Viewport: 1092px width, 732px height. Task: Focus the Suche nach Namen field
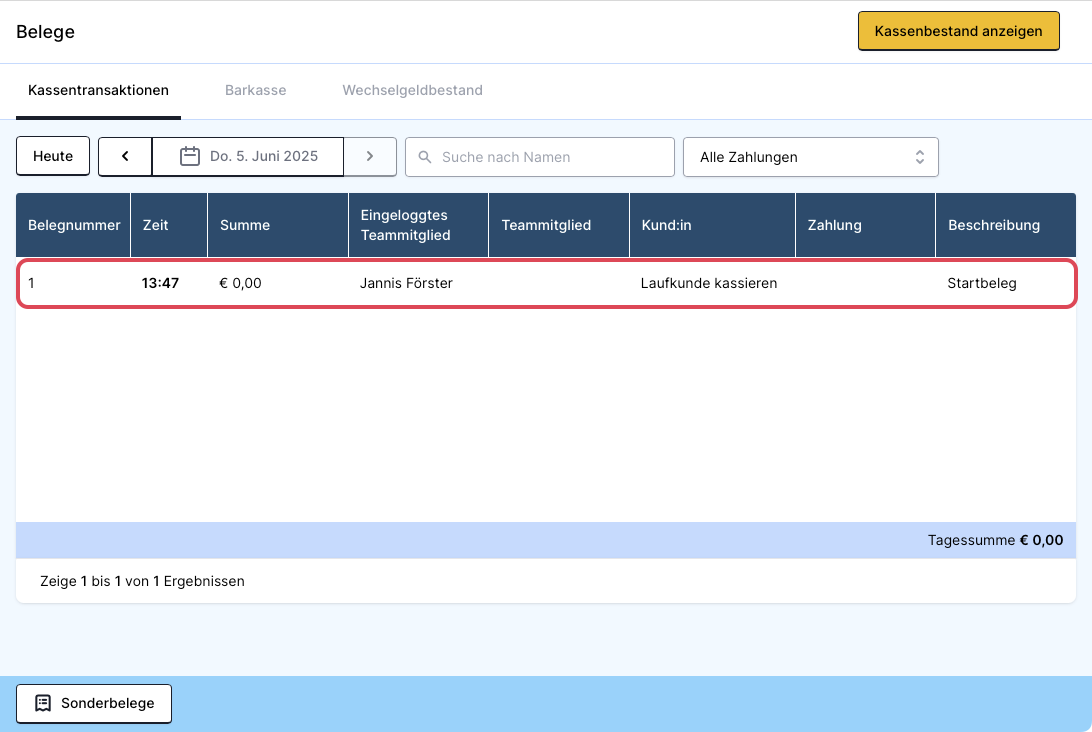click(540, 157)
